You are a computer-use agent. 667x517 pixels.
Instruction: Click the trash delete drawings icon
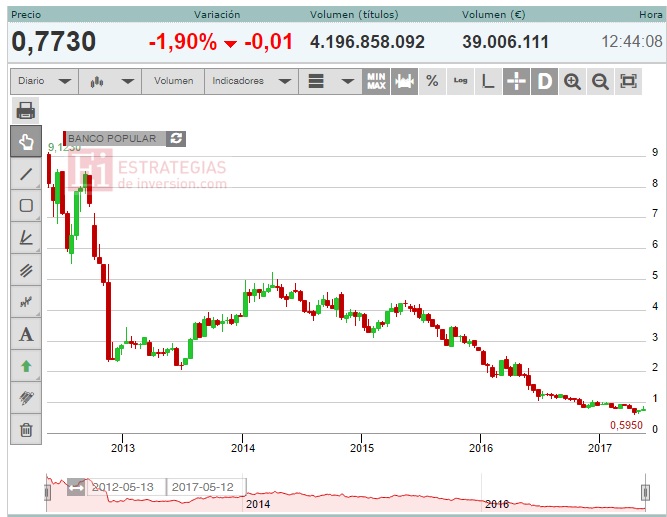click(x=26, y=429)
